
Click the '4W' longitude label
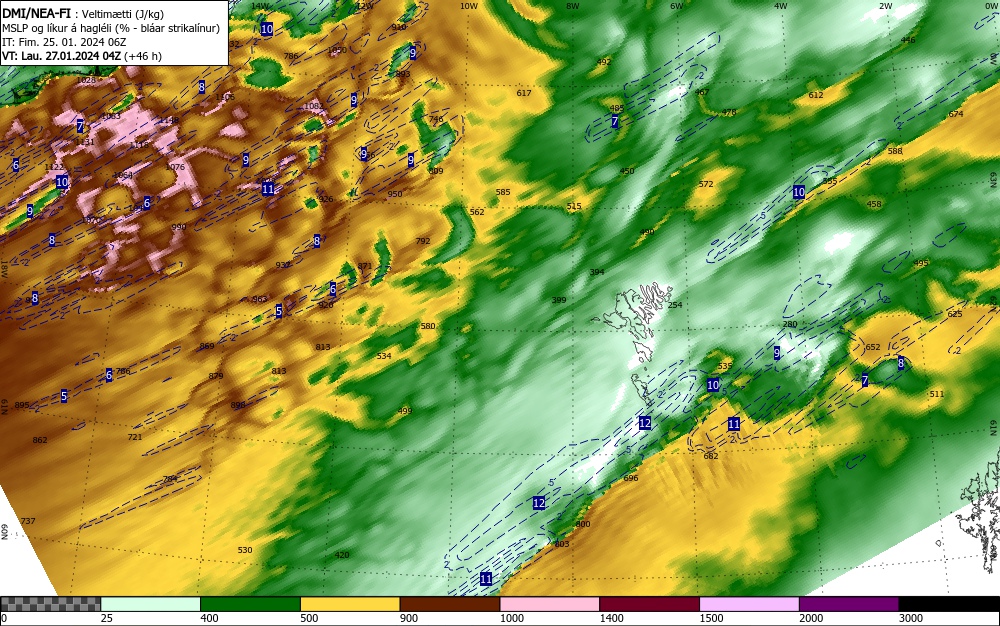[x=781, y=6]
